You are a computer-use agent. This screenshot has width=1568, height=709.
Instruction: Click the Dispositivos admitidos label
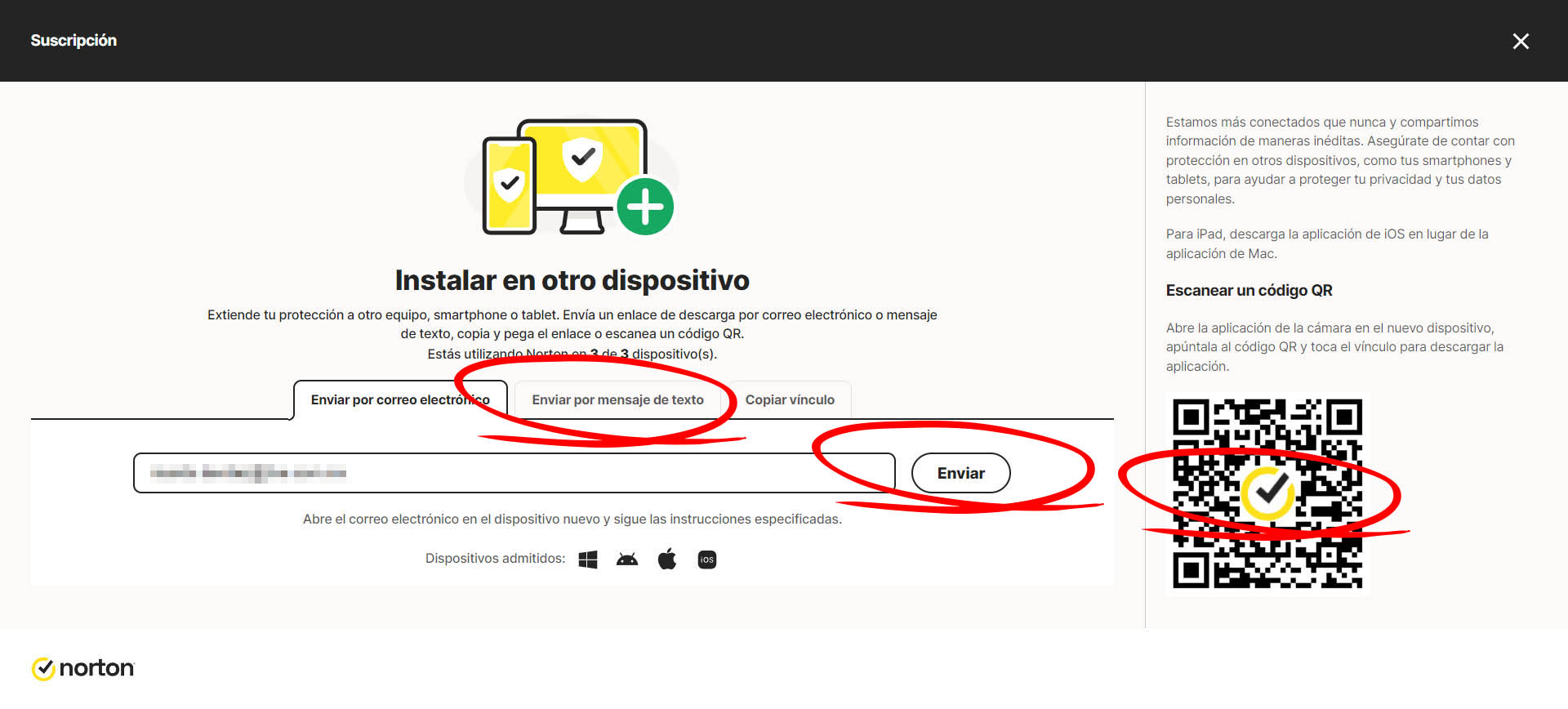(495, 559)
